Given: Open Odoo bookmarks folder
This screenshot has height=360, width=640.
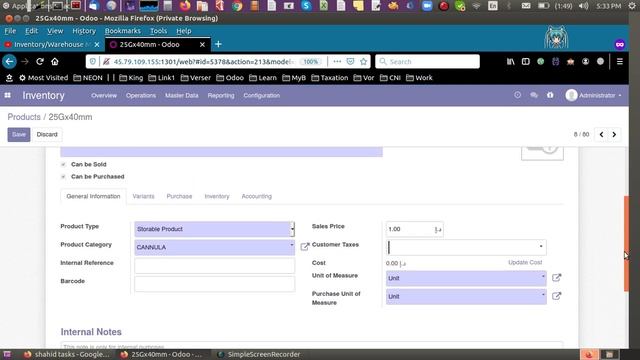Looking at the screenshot, I should click(x=230, y=78).
